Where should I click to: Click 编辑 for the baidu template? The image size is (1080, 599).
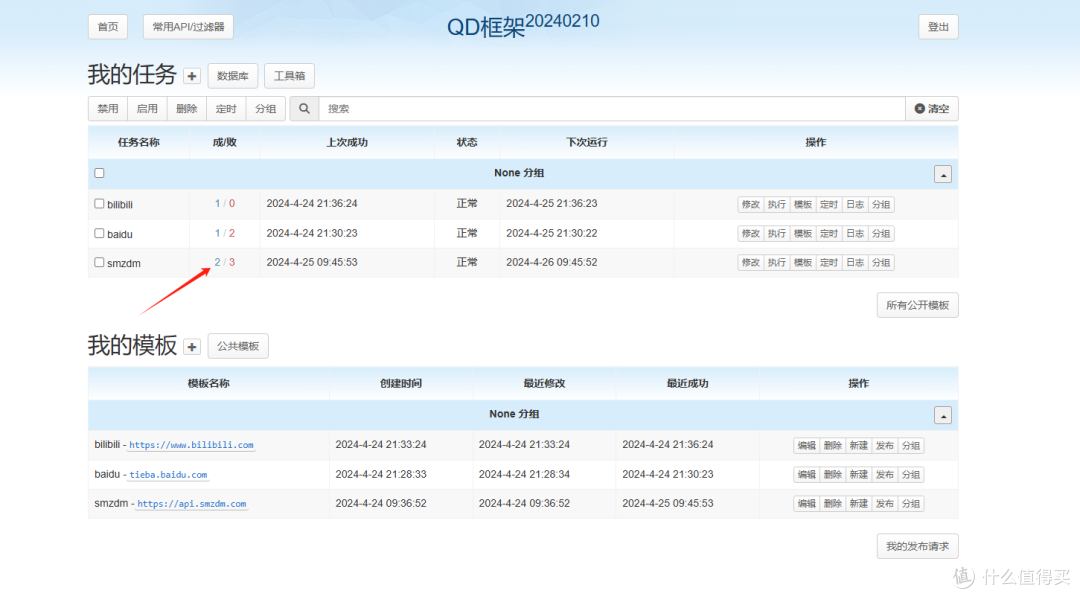point(806,474)
